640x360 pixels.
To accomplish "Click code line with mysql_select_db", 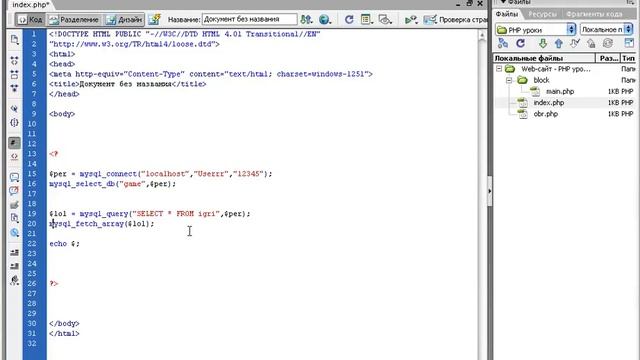I will coord(113,184).
